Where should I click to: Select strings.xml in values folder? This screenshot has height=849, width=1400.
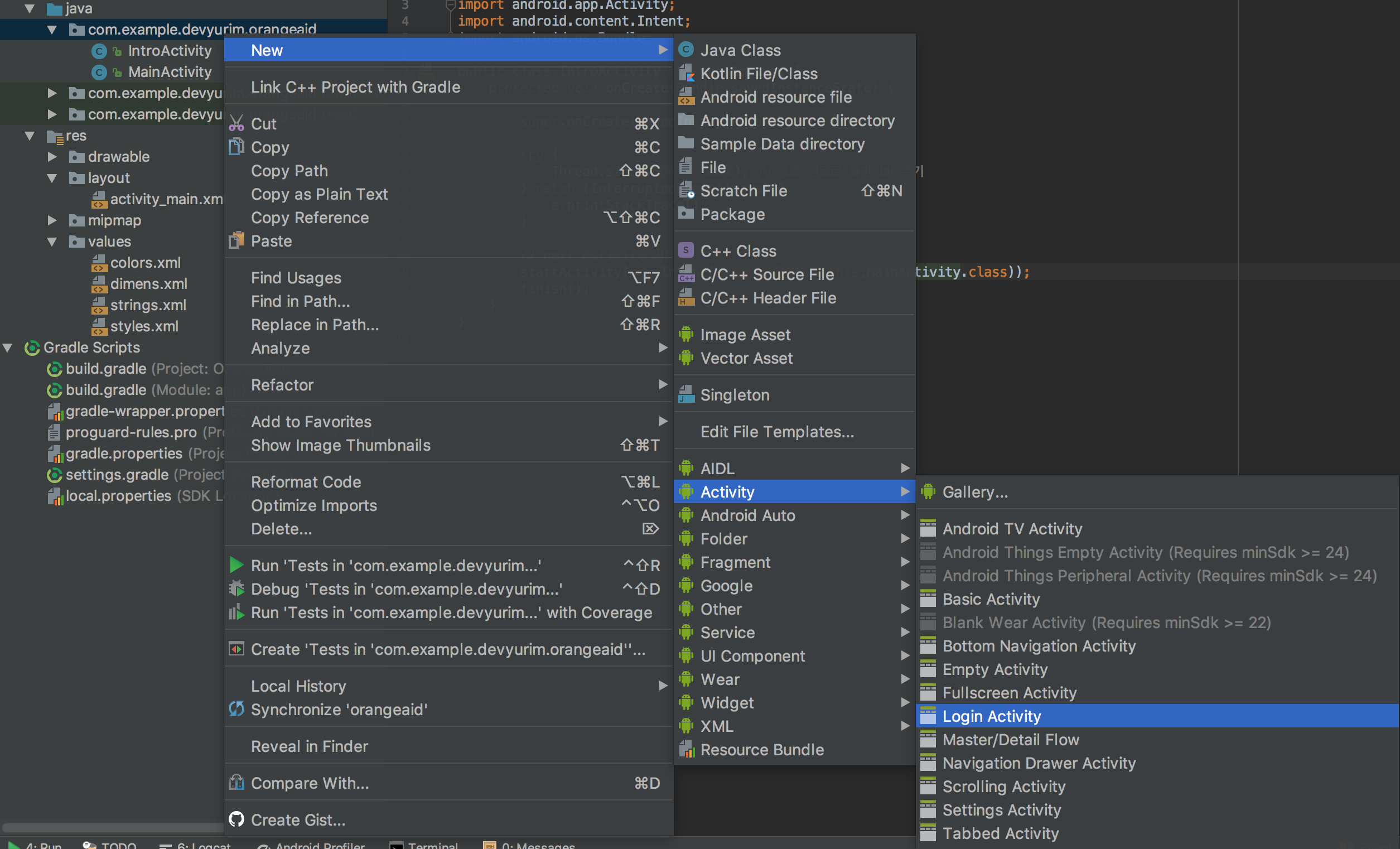point(148,305)
